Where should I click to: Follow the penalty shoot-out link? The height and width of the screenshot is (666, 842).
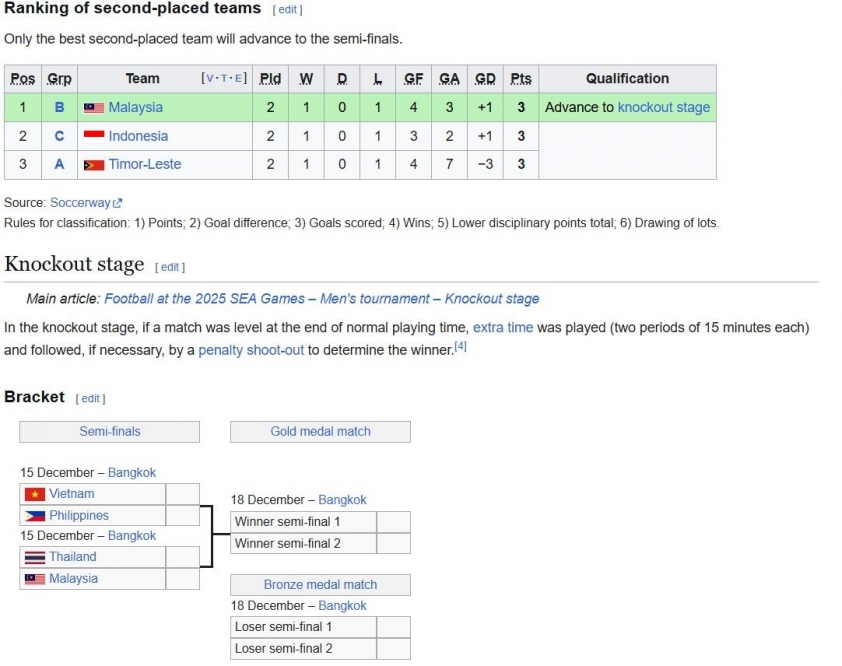click(251, 350)
